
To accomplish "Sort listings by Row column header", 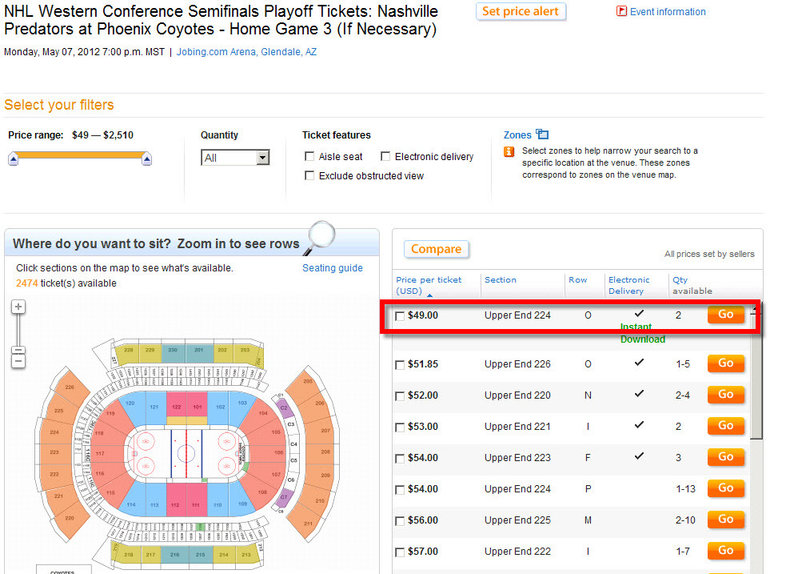I will tap(578, 280).
